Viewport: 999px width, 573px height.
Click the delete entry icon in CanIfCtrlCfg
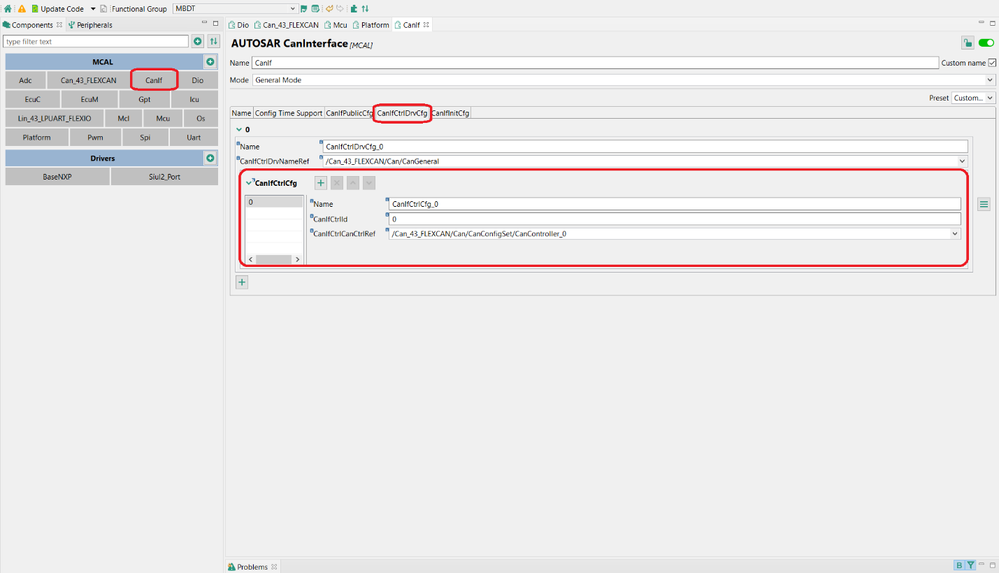click(337, 183)
